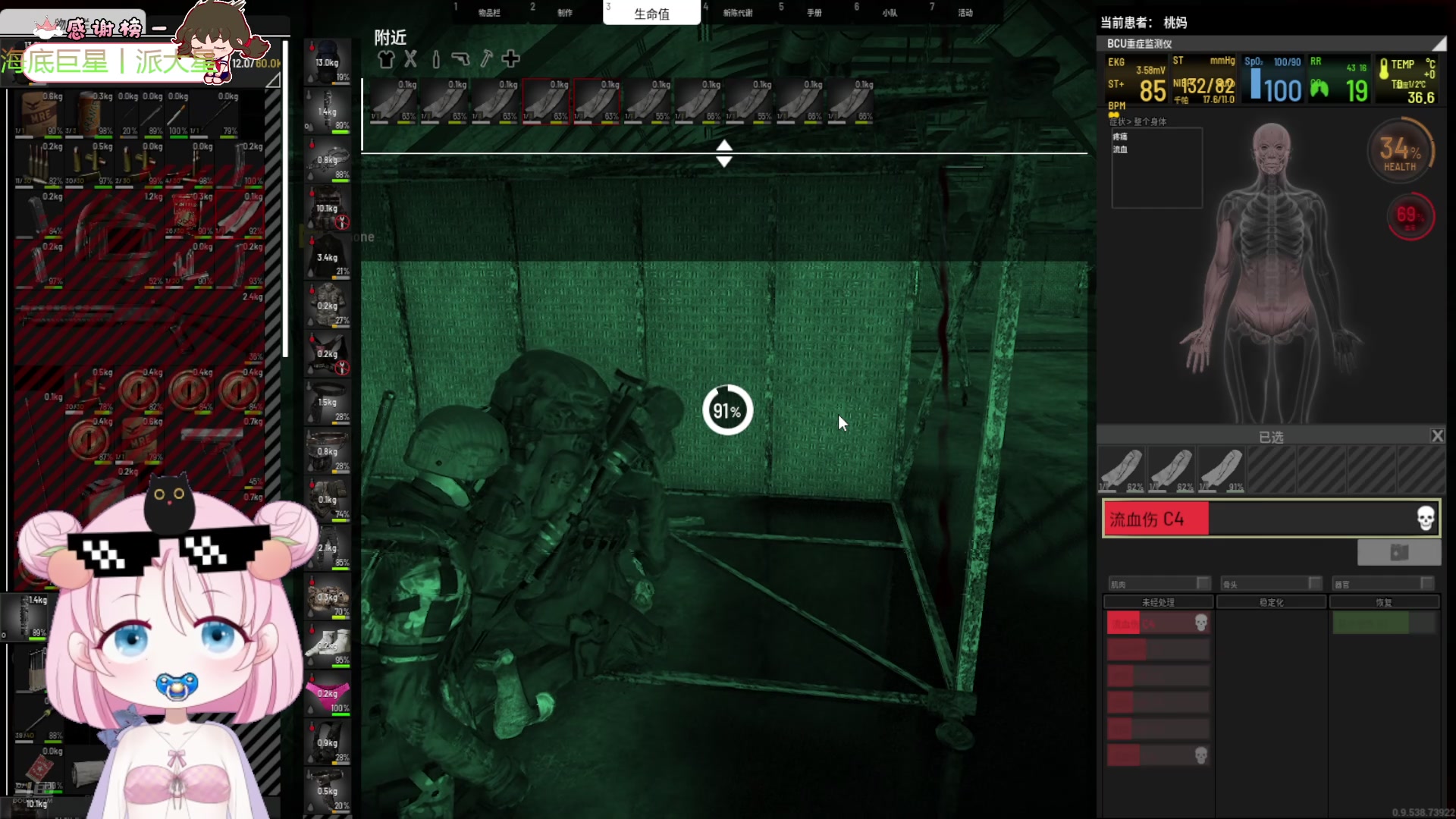Open the 新陈代谢 metabolism tab
The height and width of the screenshot is (819, 1456).
click(738, 13)
